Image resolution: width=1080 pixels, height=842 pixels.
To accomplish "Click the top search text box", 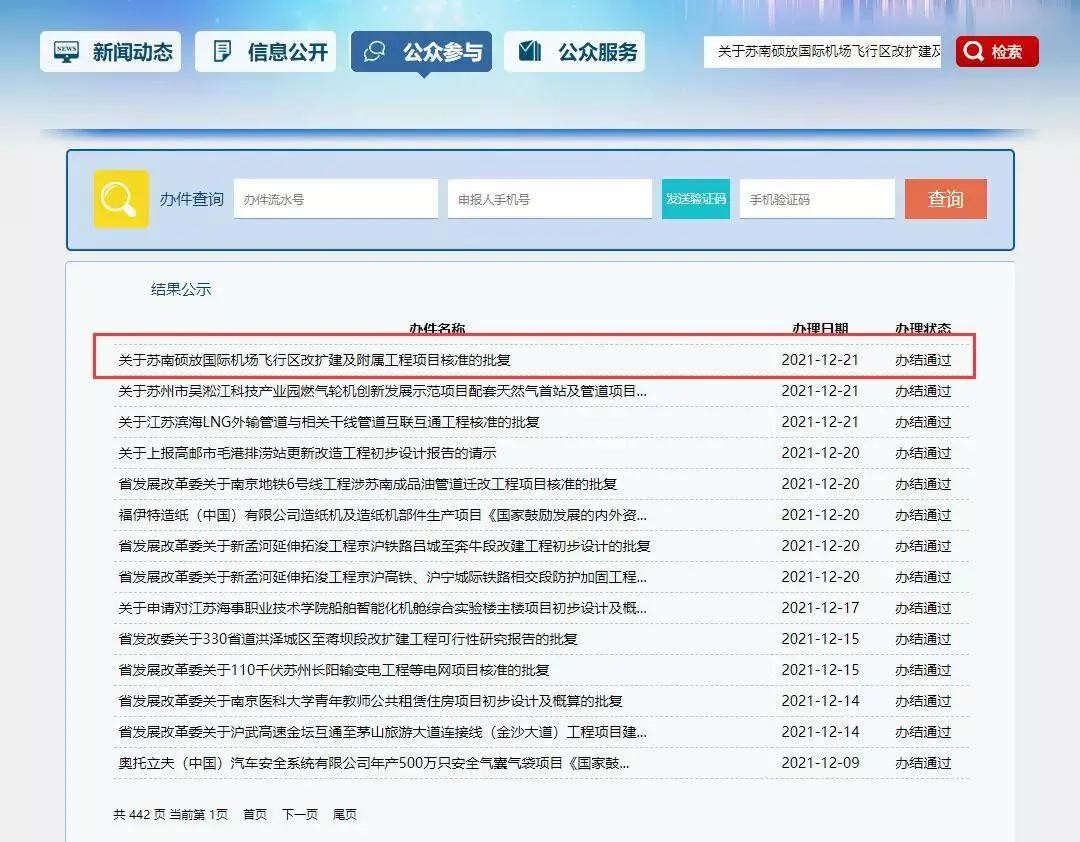I will (824, 52).
